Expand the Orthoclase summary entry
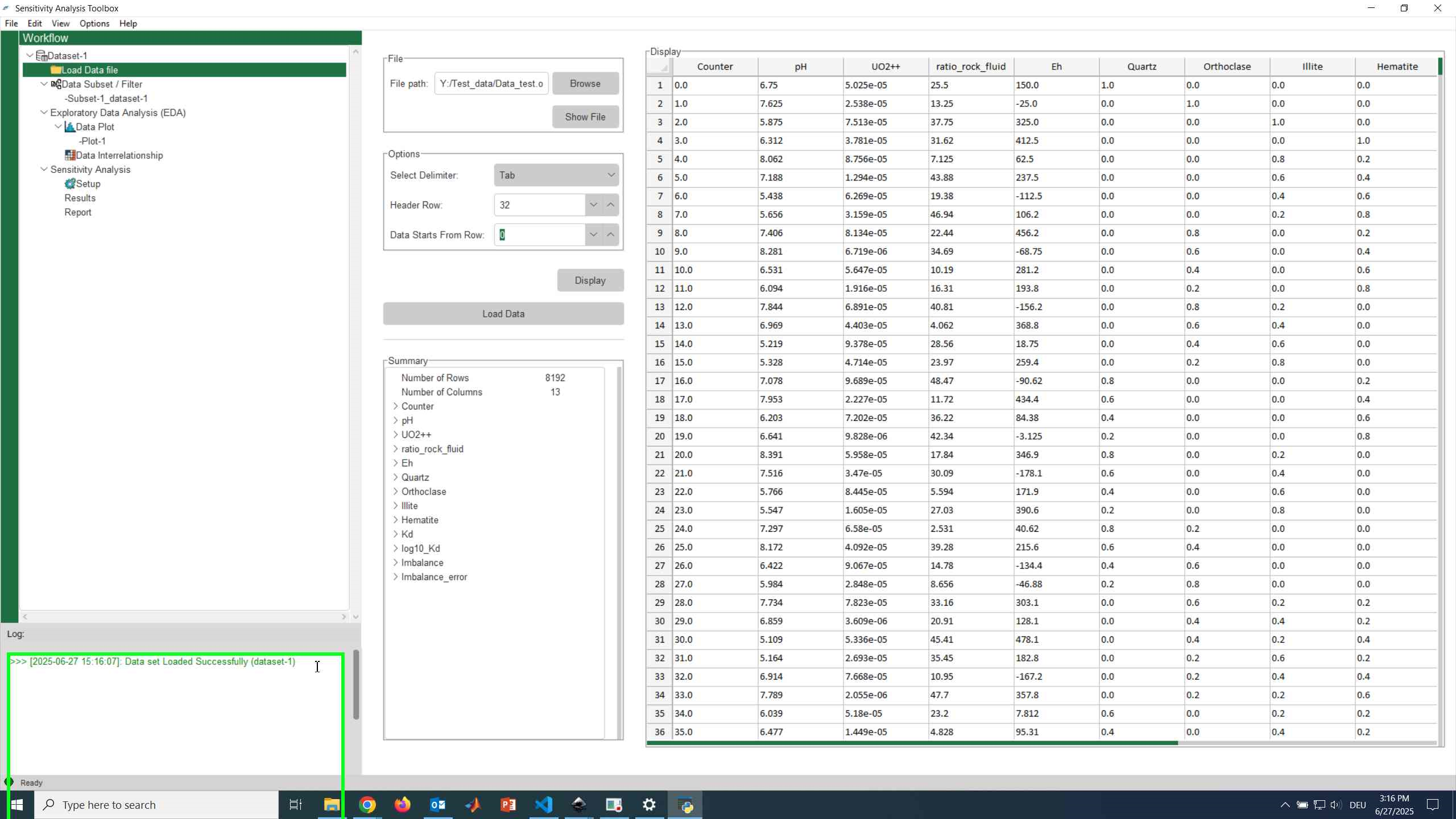The width and height of the screenshot is (1456, 819). click(x=396, y=491)
